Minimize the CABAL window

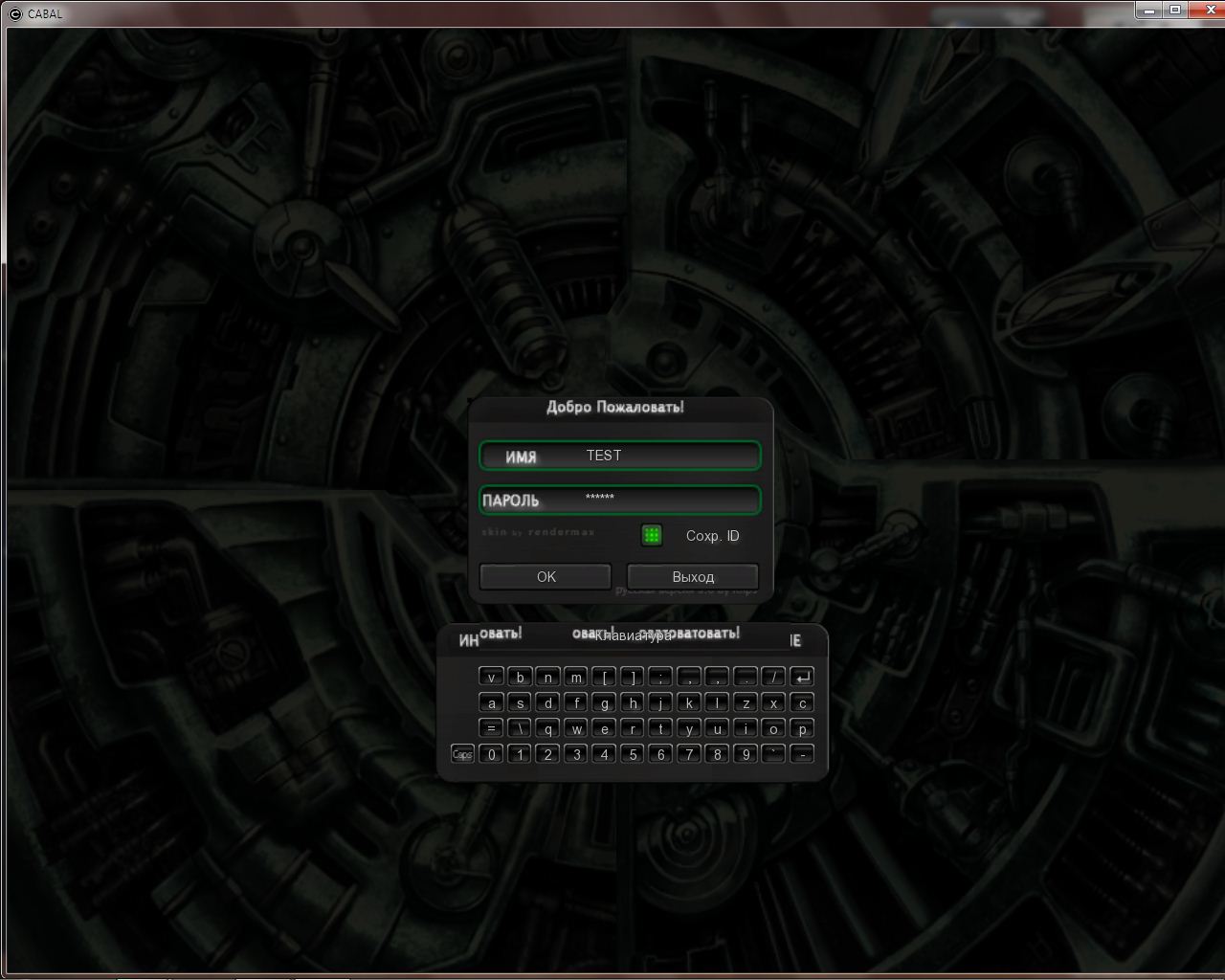(1149, 10)
